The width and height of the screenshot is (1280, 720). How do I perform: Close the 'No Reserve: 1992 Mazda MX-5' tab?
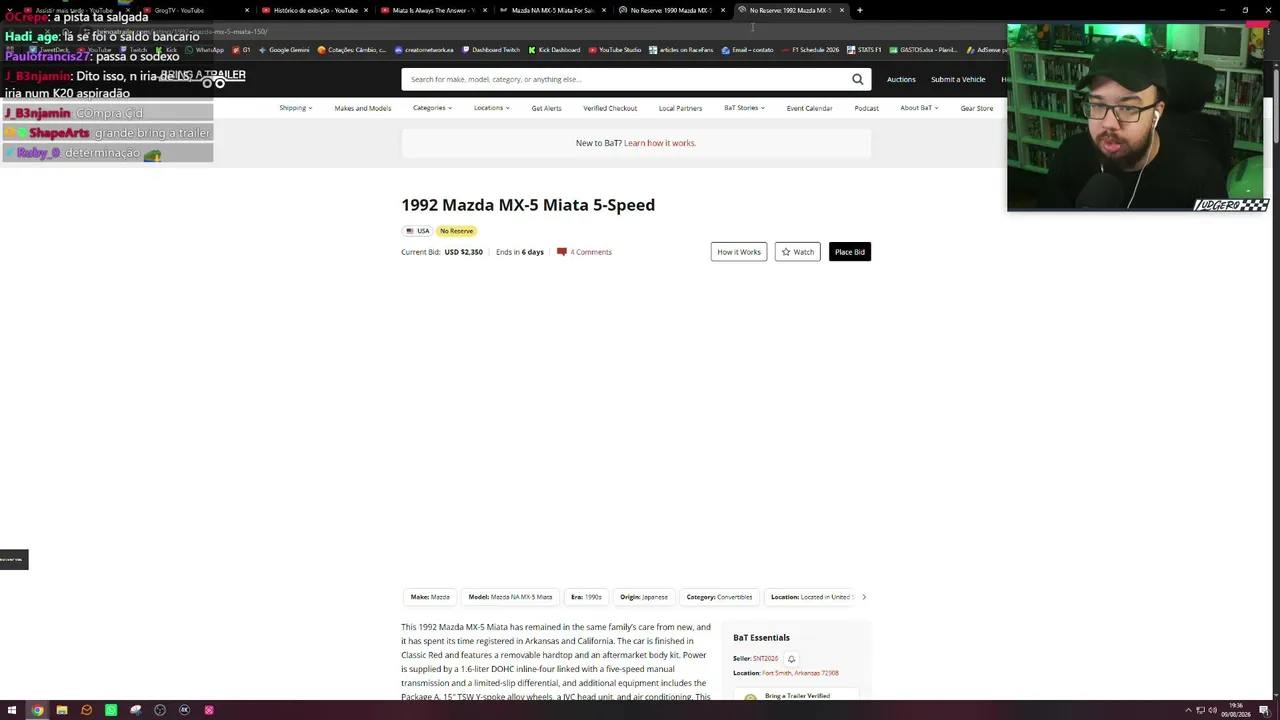(x=842, y=10)
